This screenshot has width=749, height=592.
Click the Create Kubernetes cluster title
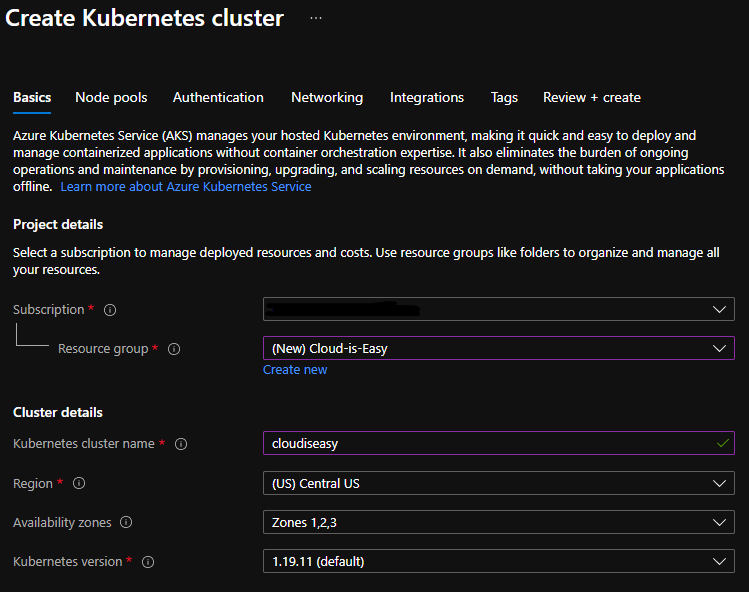(x=144, y=18)
